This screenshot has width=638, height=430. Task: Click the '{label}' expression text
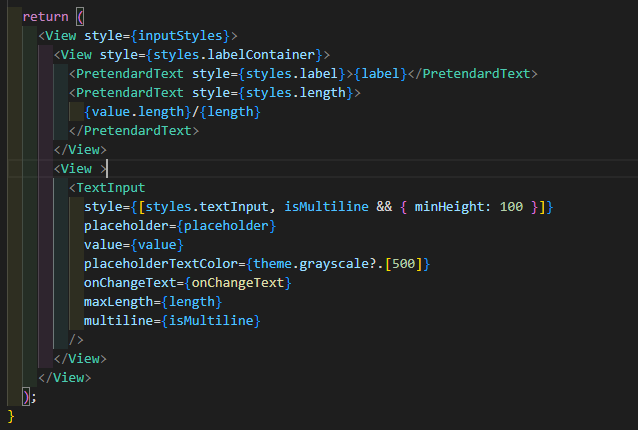[x=380, y=74]
